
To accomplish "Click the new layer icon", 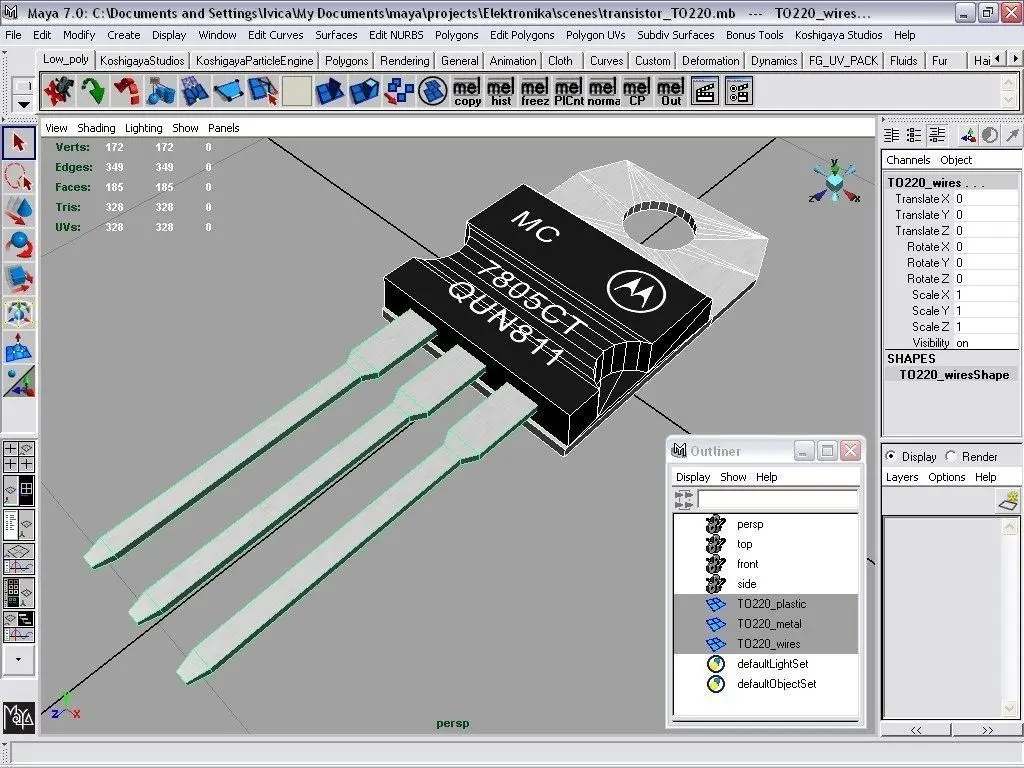I will point(1009,501).
